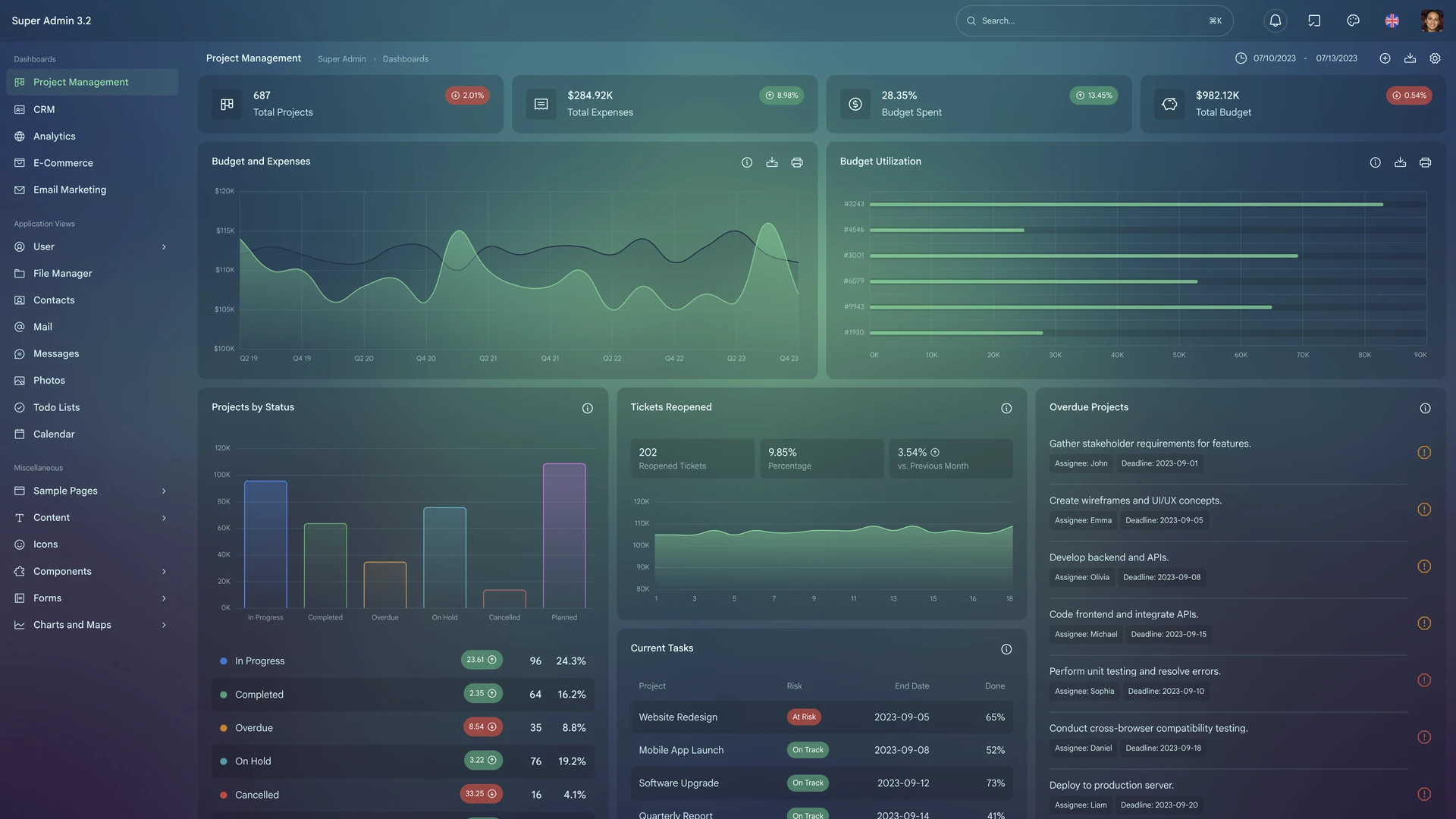
Task: Open the Analytics dashboard
Action: pyautogui.click(x=92, y=136)
